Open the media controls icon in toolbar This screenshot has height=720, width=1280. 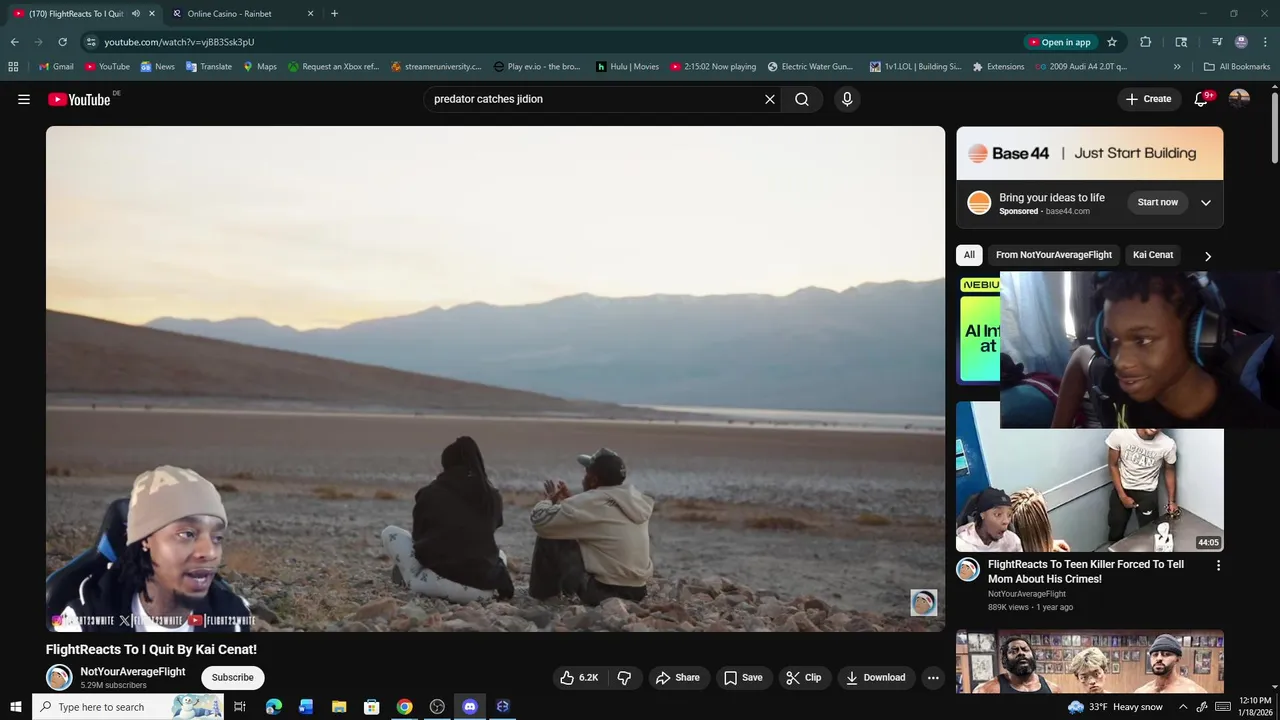tap(1217, 42)
